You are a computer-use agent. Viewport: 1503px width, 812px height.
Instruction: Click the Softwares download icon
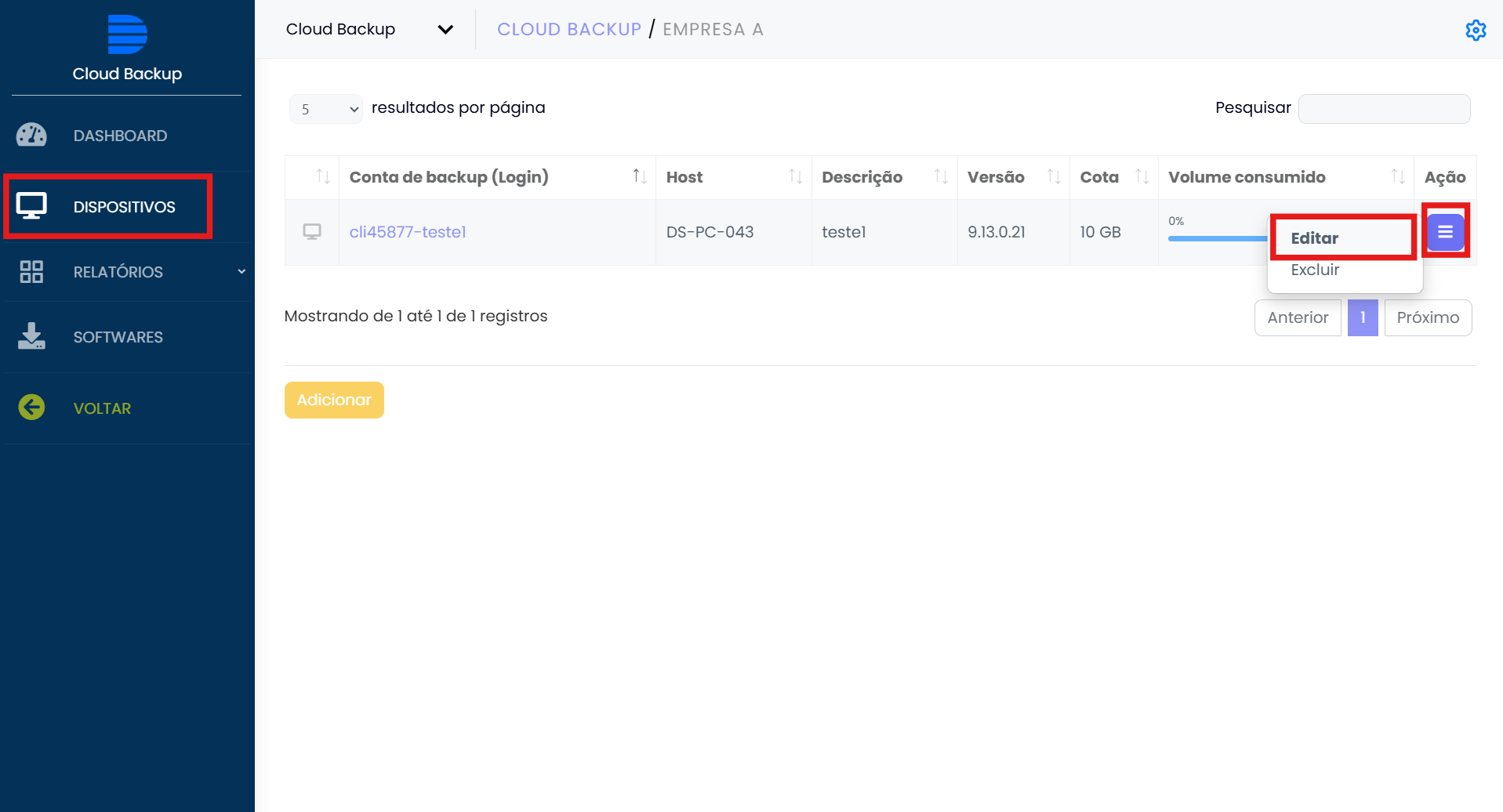31,336
